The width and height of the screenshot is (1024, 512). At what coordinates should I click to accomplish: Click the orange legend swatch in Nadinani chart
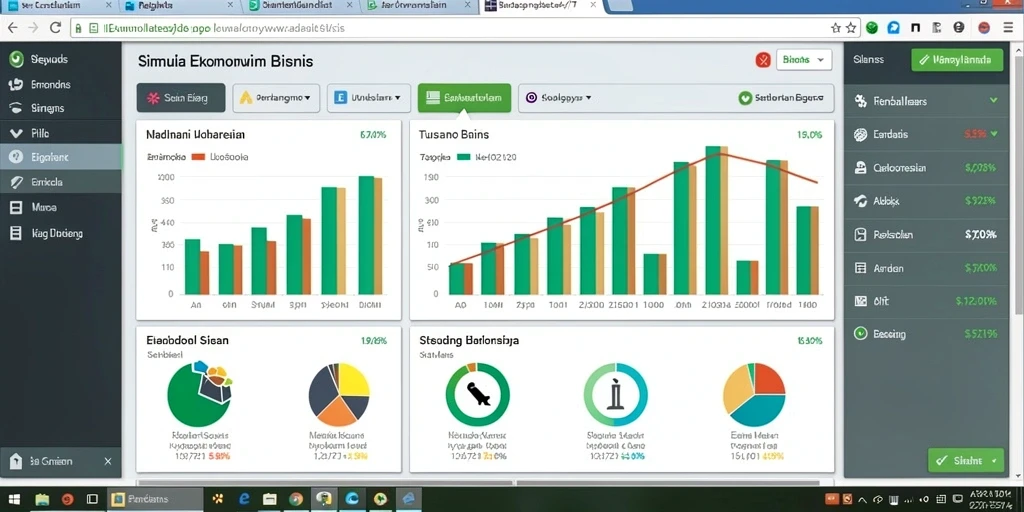[x=199, y=157]
